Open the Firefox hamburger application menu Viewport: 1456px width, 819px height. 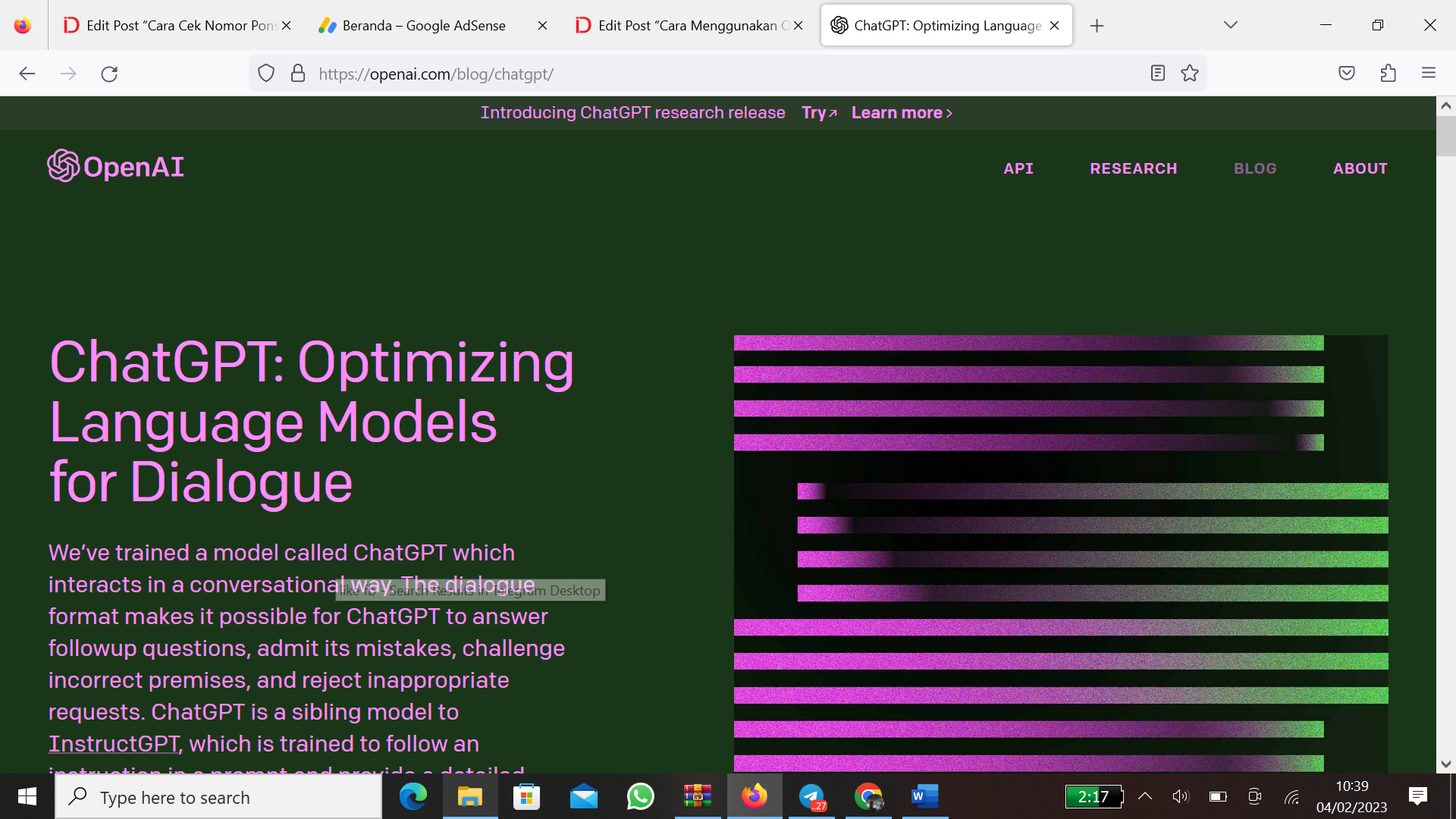click(x=1429, y=74)
